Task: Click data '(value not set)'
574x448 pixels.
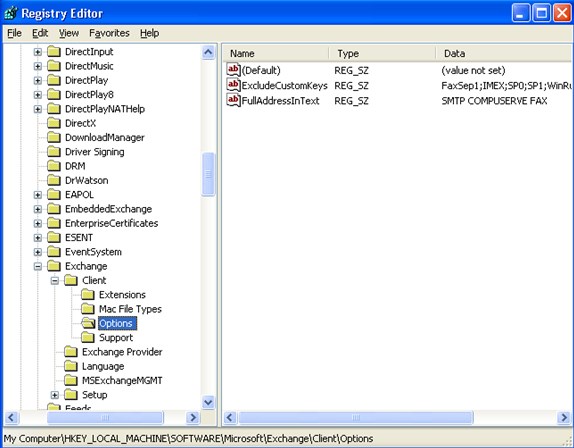Action: click(x=473, y=70)
